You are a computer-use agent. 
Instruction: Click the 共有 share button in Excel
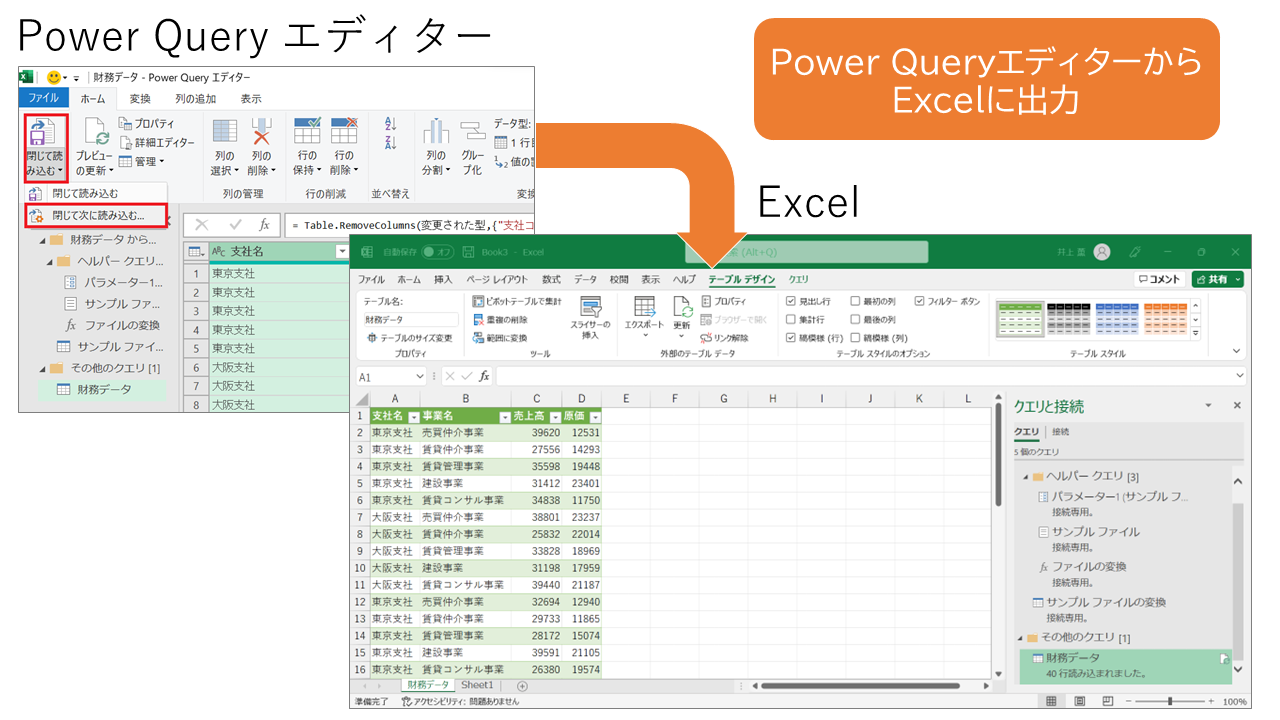1217,280
